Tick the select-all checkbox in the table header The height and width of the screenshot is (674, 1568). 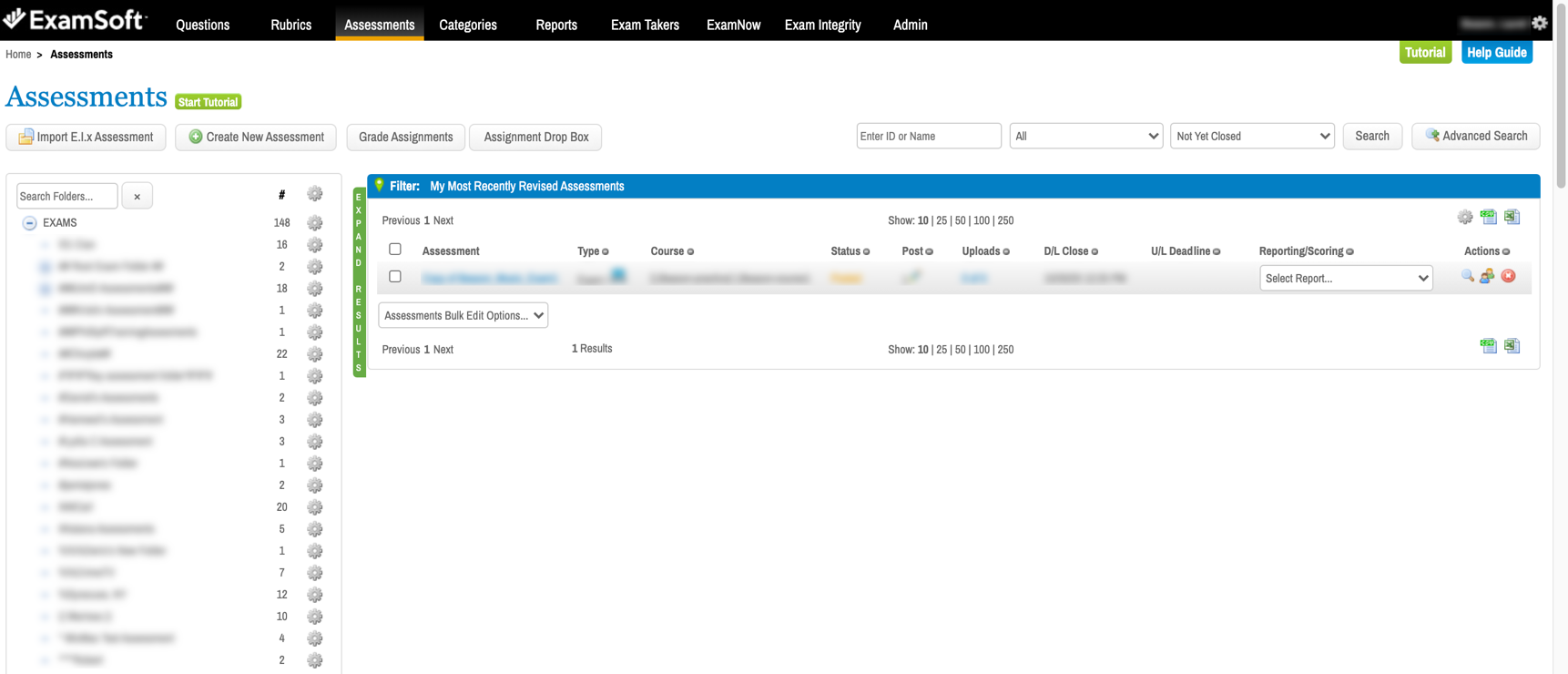tap(395, 249)
